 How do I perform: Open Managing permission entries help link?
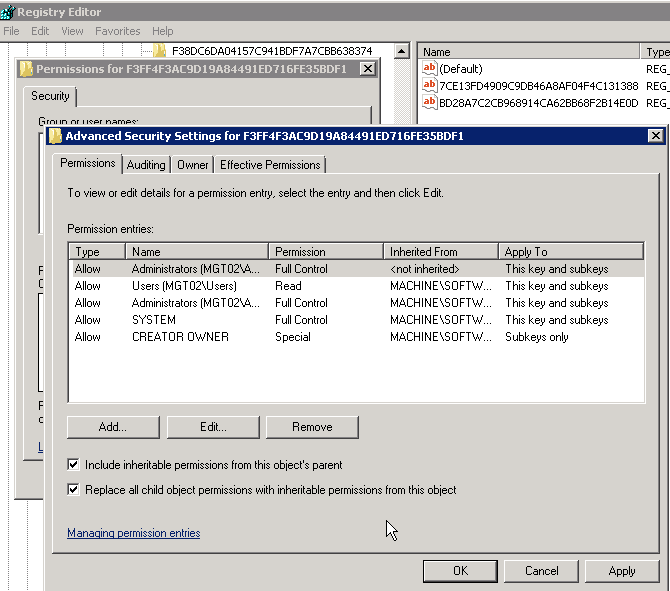click(134, 533)
